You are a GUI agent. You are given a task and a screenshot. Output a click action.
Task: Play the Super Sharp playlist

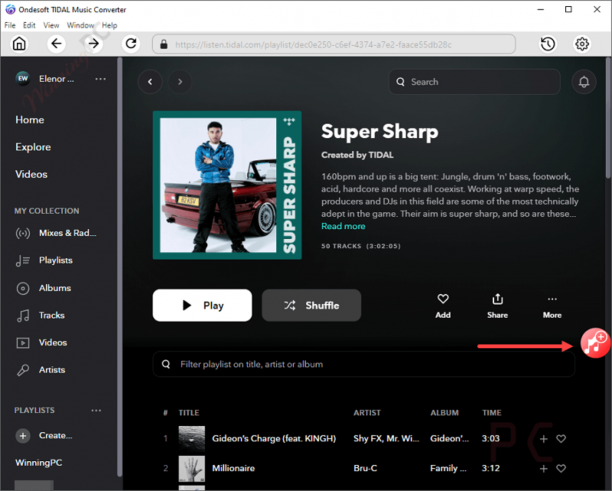click(x=202, y=306)
